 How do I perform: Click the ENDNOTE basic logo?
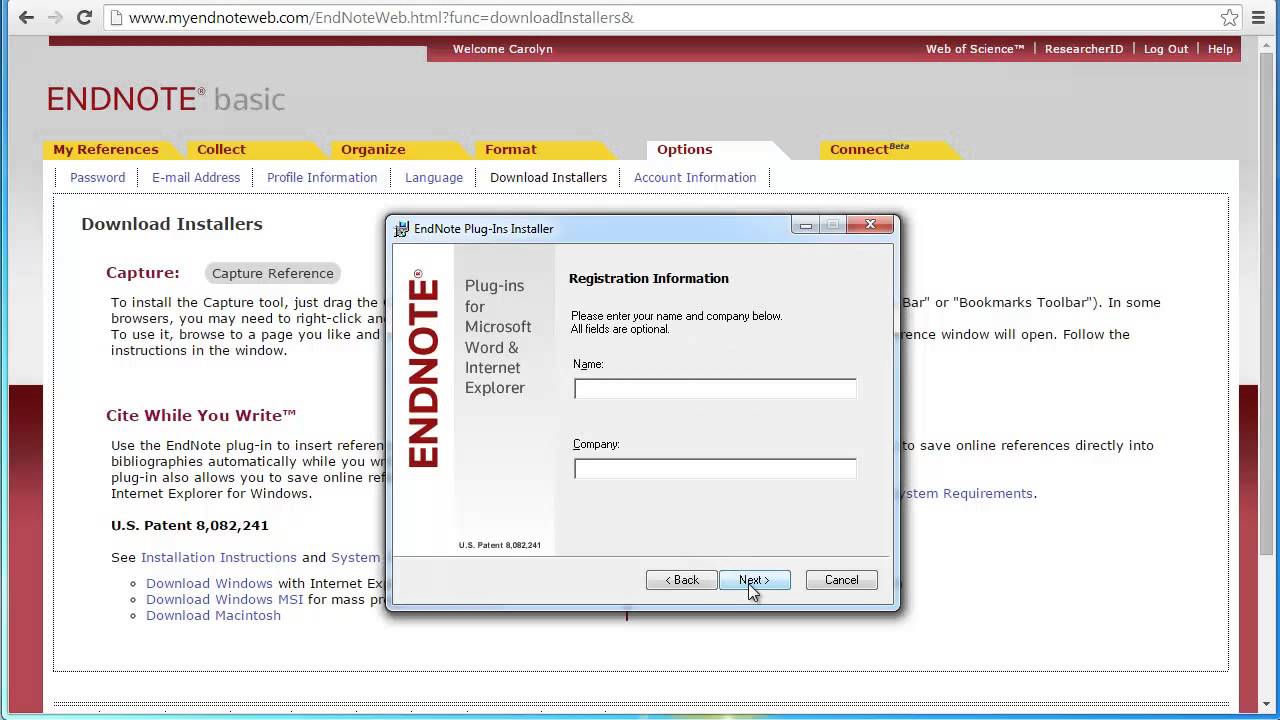166,99
